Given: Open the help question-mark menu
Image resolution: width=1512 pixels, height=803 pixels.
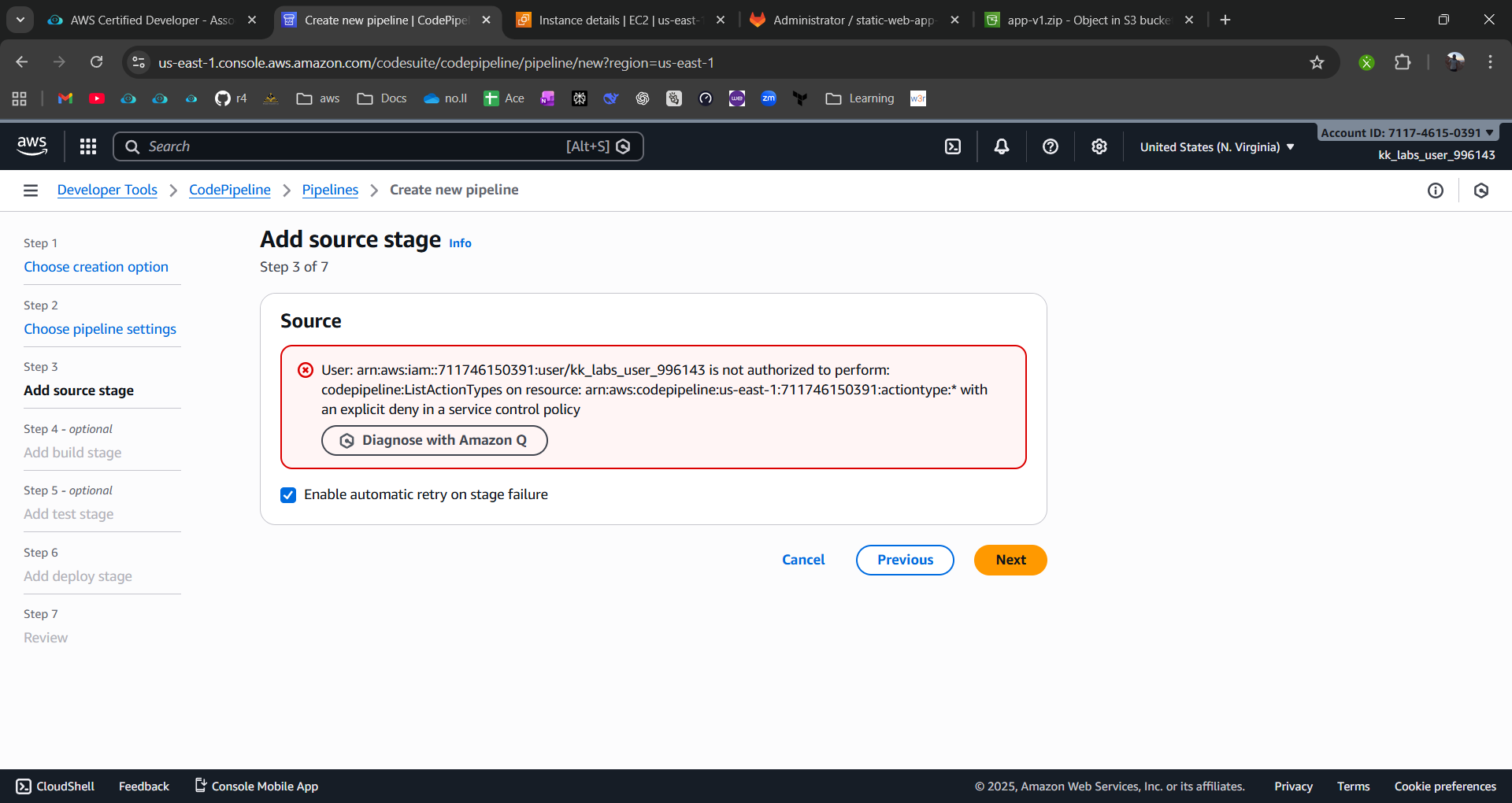Looking at the screenshot, I should 1051,146.
